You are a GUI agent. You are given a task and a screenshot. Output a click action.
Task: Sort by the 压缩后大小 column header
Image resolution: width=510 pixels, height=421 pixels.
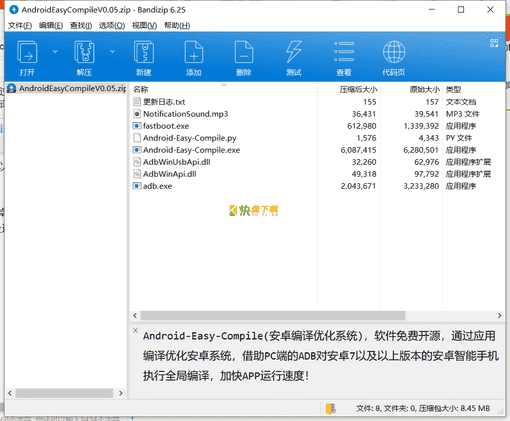point(358,89)
